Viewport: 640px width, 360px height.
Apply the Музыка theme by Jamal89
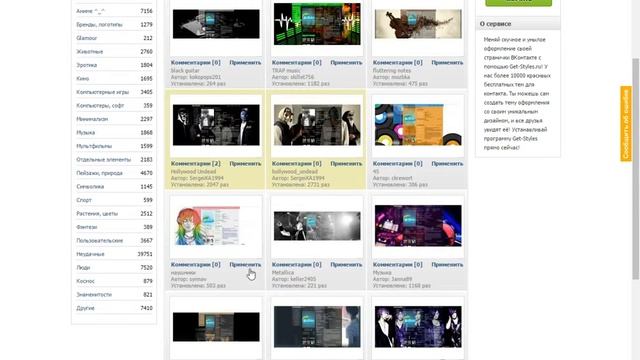pyautogui.click(x=447, y=264)
